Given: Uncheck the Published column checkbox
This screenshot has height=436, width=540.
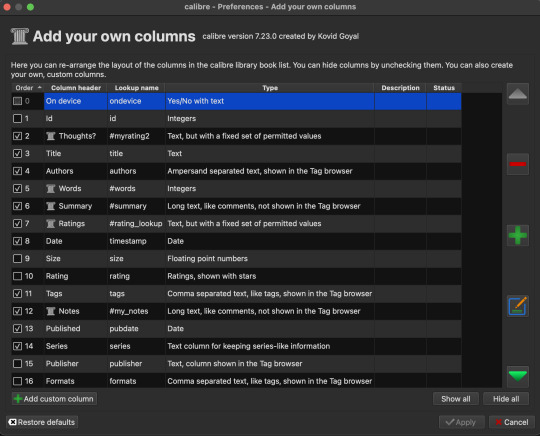Looking at the screenshot, I should [17, 329].
